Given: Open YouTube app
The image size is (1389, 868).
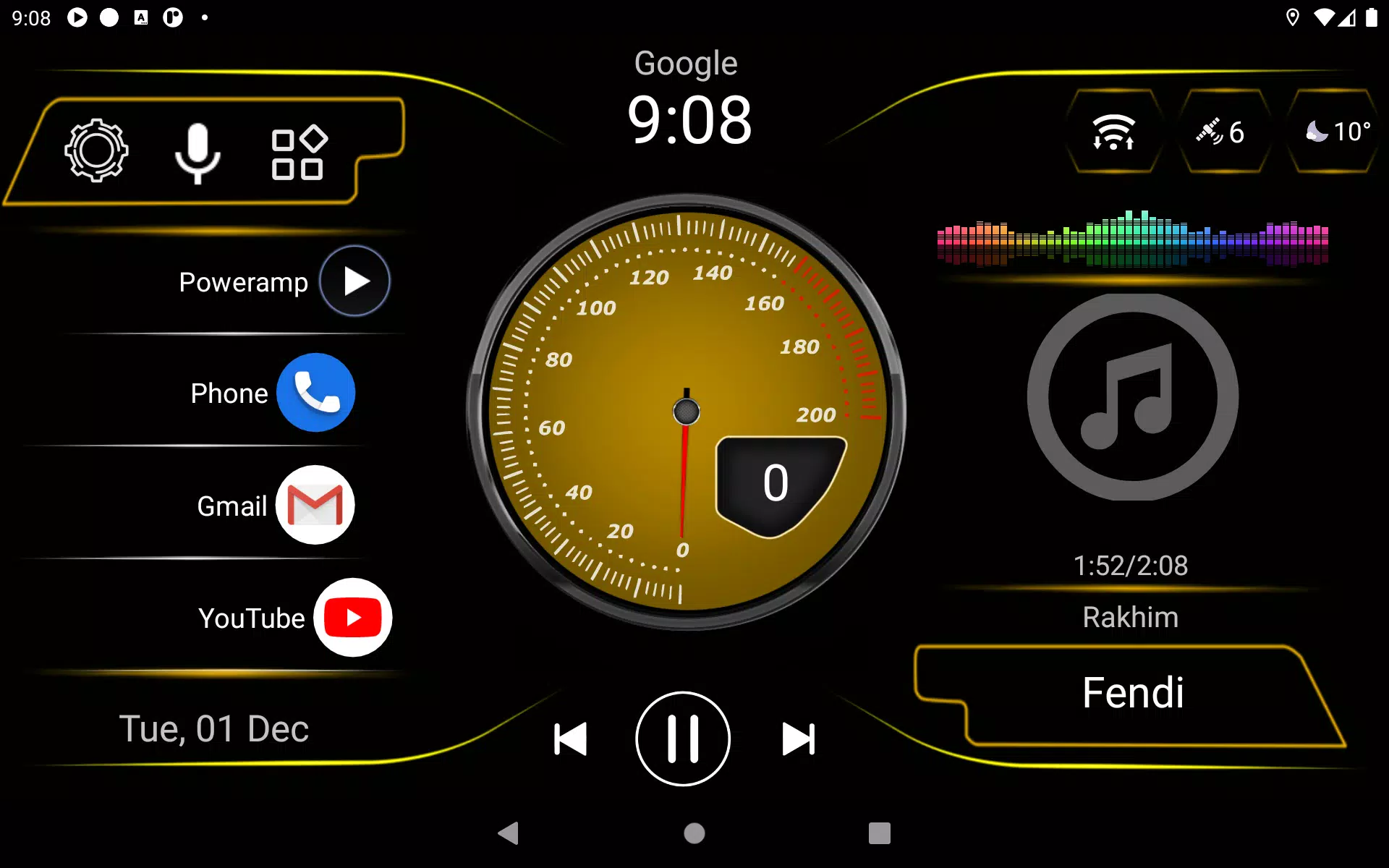Looking at the screenshot, I should 352,617.
